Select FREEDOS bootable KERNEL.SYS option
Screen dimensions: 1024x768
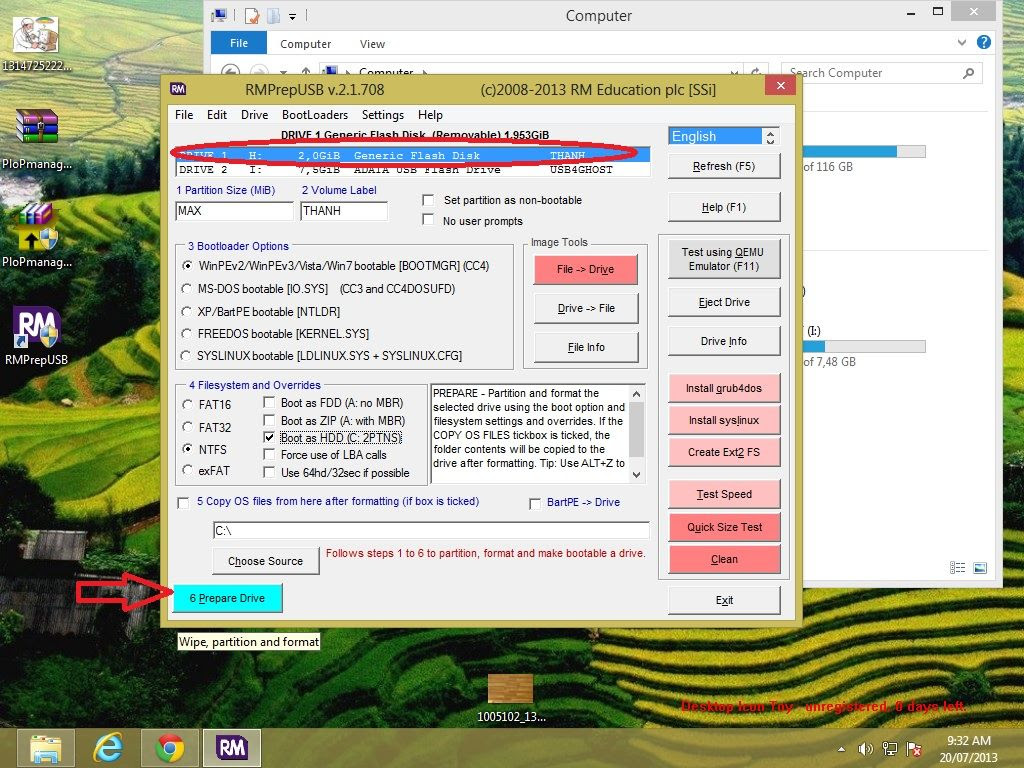pos(187,333)
